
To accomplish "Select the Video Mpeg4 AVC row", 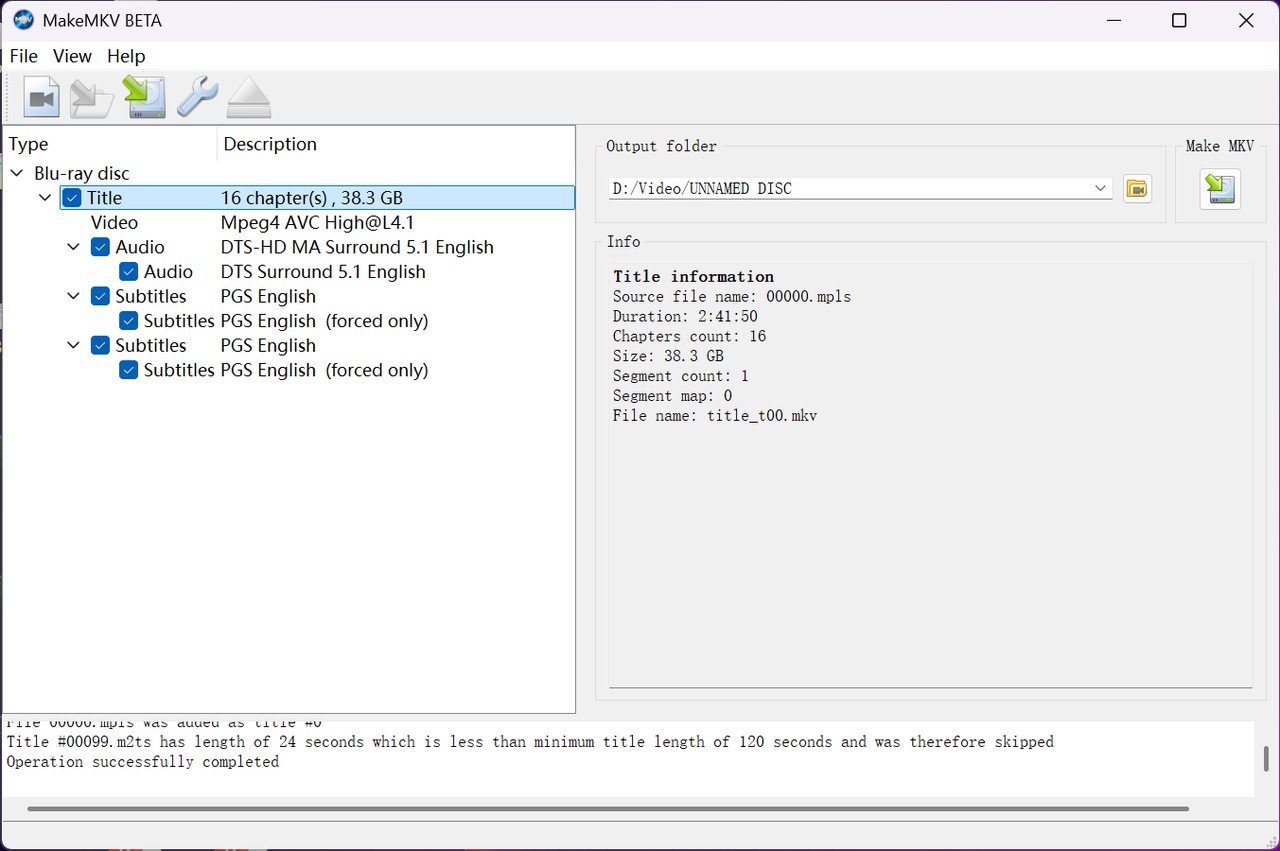I will [290, 223].
